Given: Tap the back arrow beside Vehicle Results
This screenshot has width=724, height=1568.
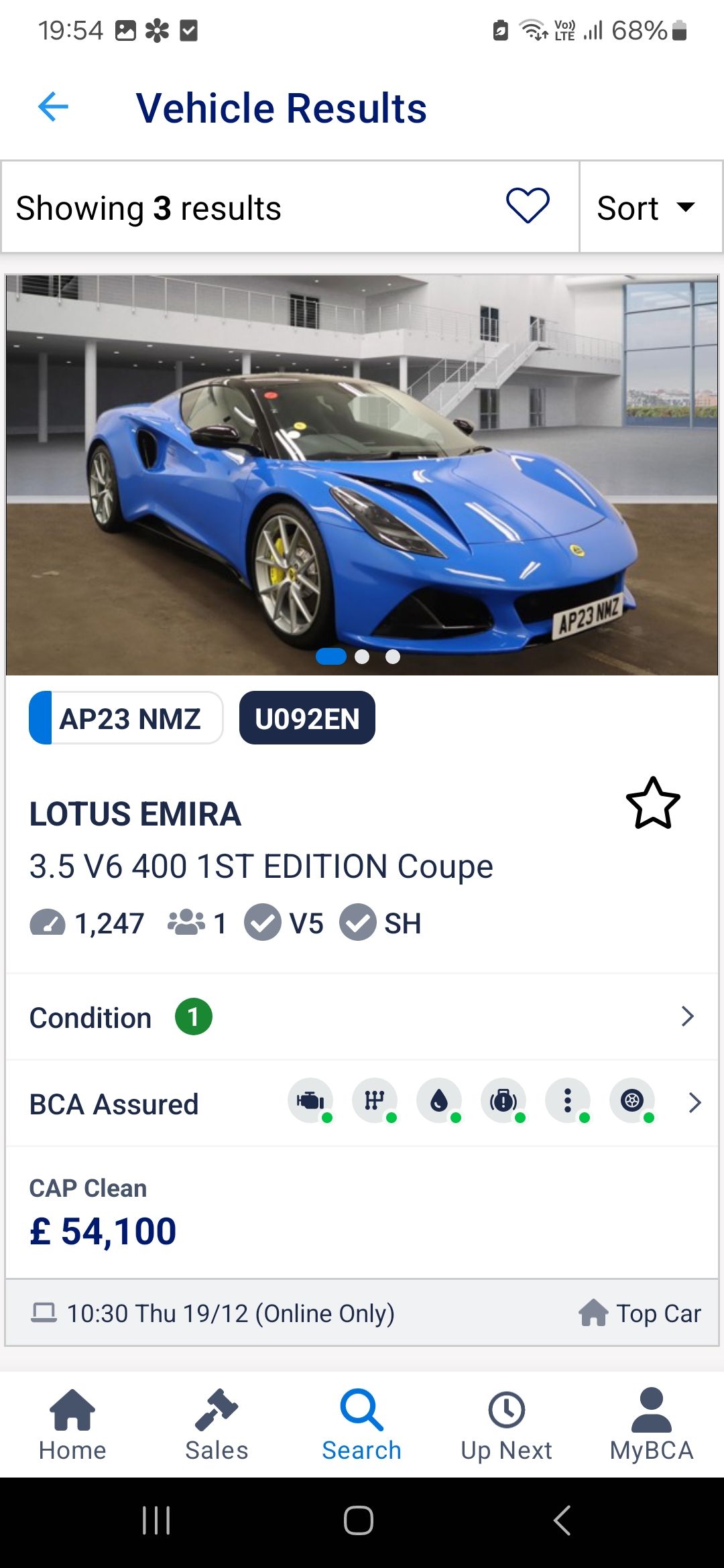Looking at the screenshot, I should pos(54,107).
